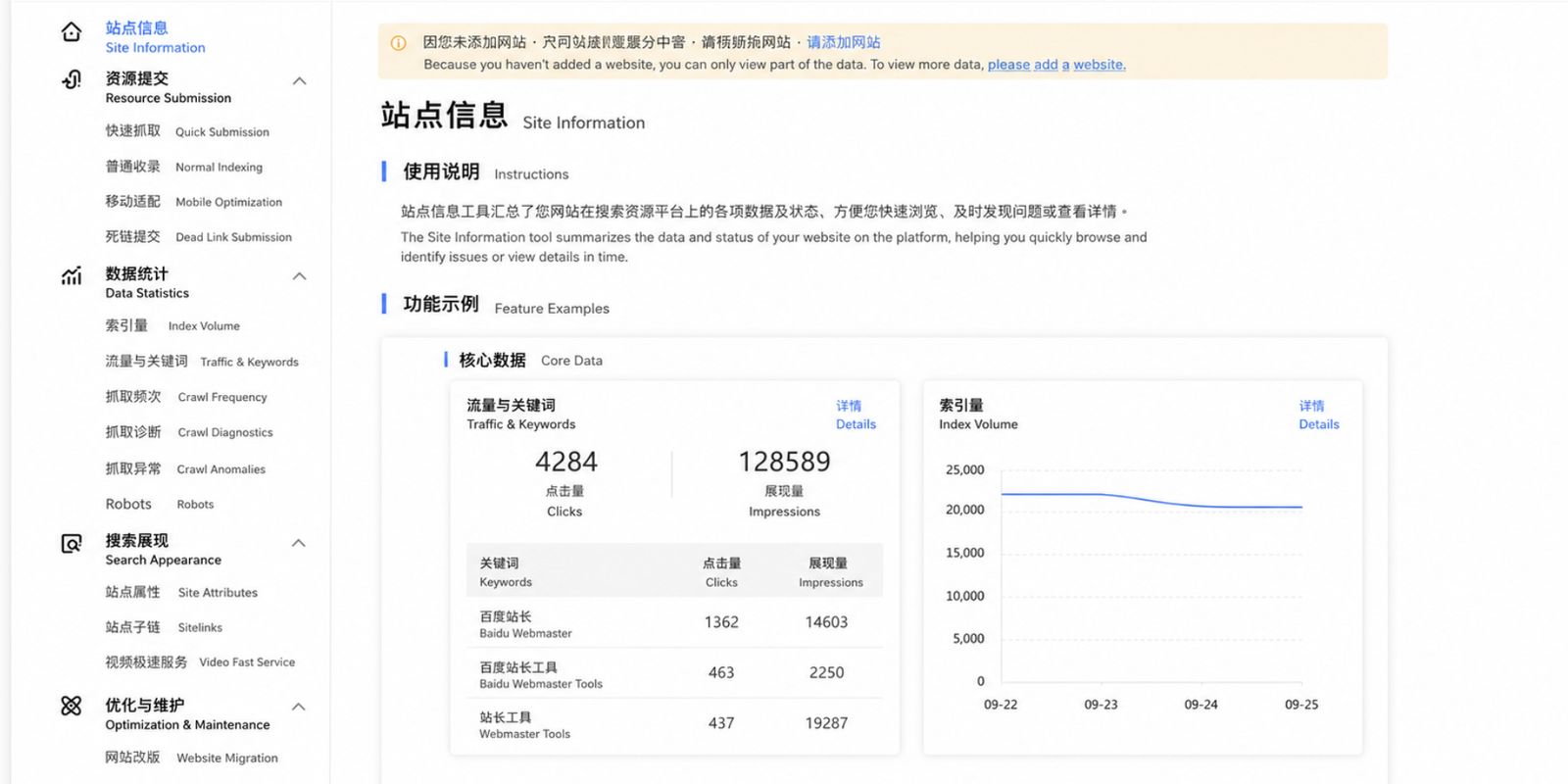The image size is (1568, 784).
Task: Click the Baidu Webmaster Tools keyword row
Action: point(674,673)
